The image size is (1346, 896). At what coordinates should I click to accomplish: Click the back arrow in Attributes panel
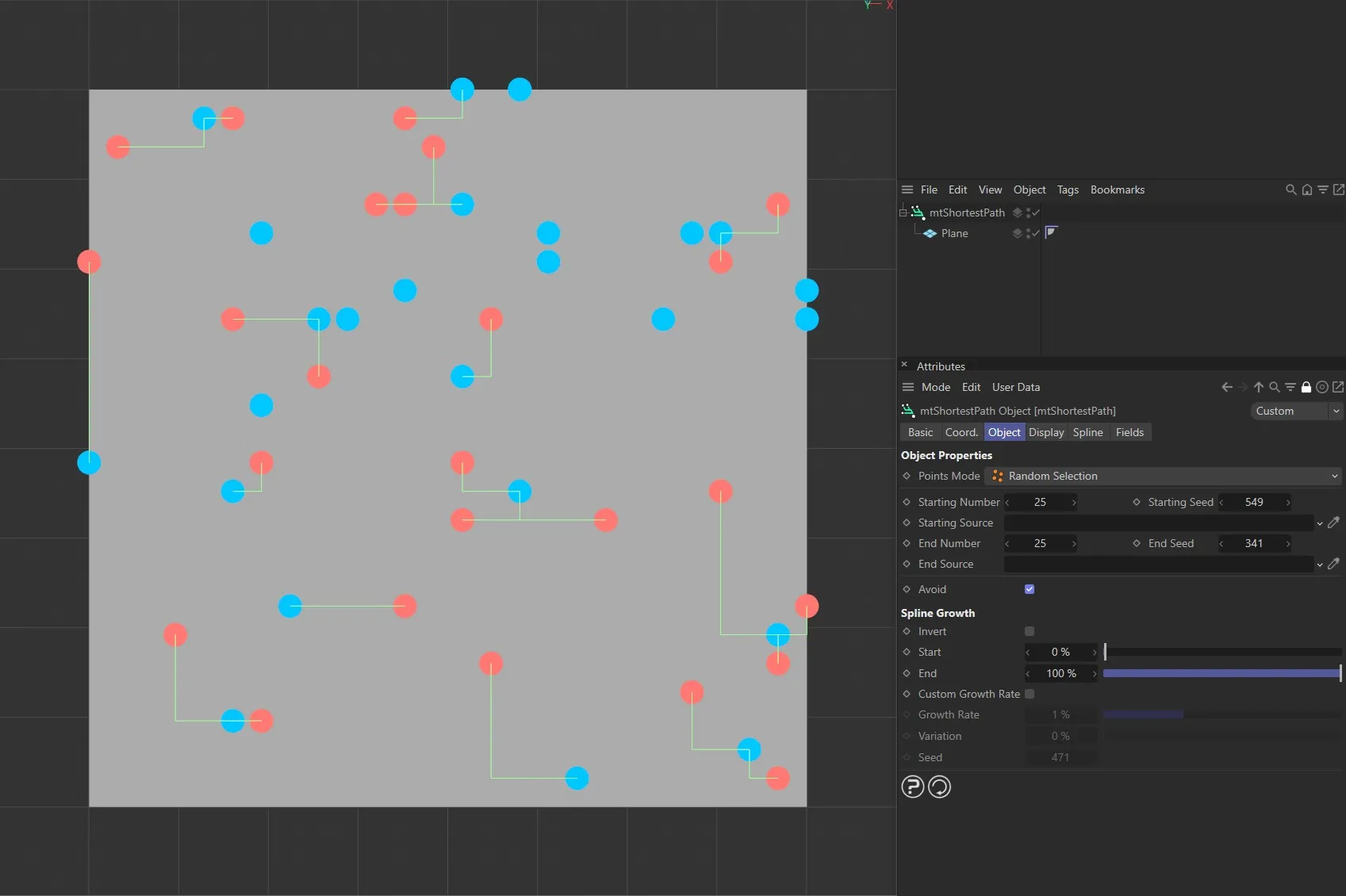pyautogui.click(x=1226, y=387)
